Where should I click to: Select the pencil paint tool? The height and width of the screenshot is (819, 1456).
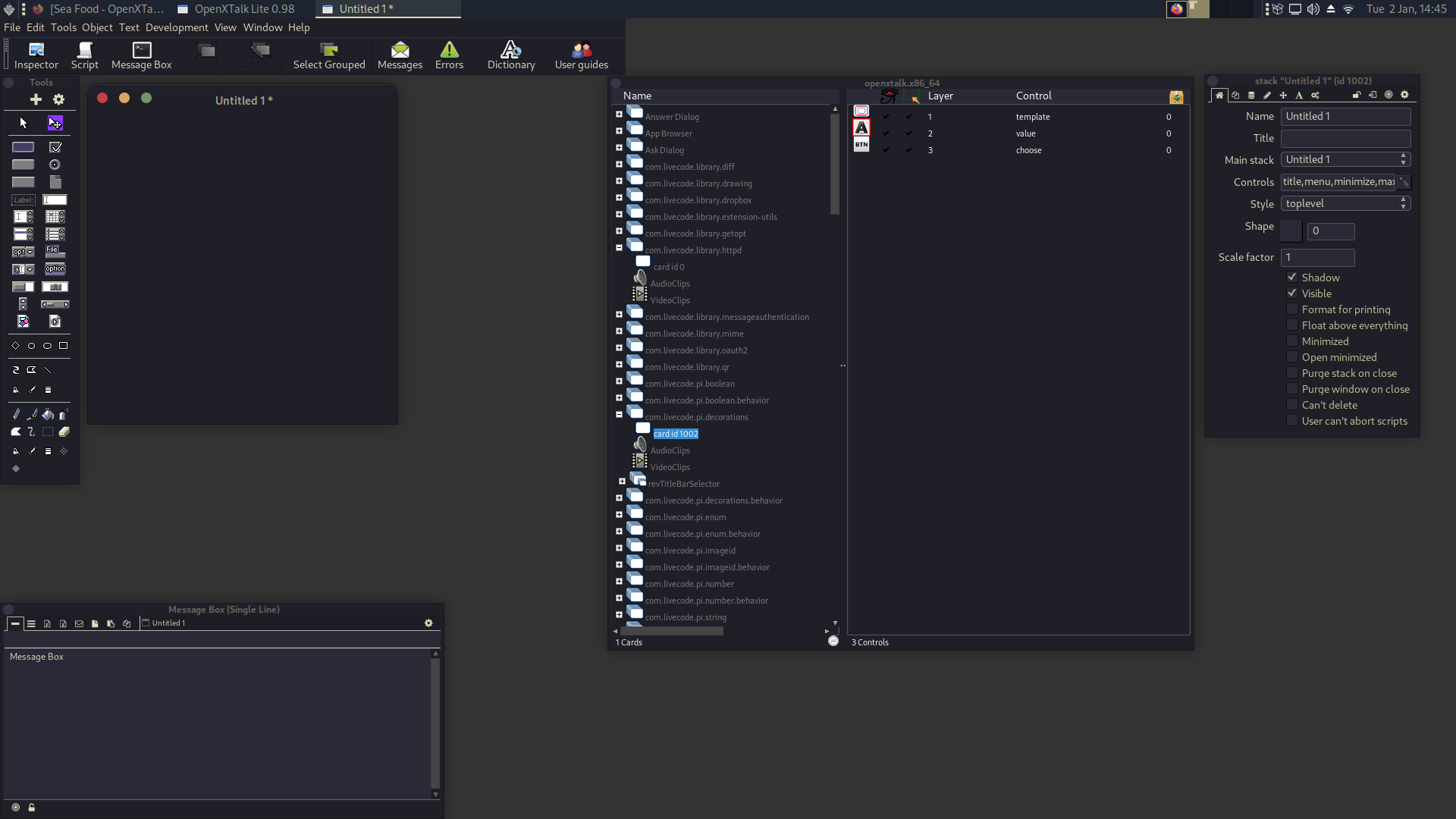tap(16, 415)
